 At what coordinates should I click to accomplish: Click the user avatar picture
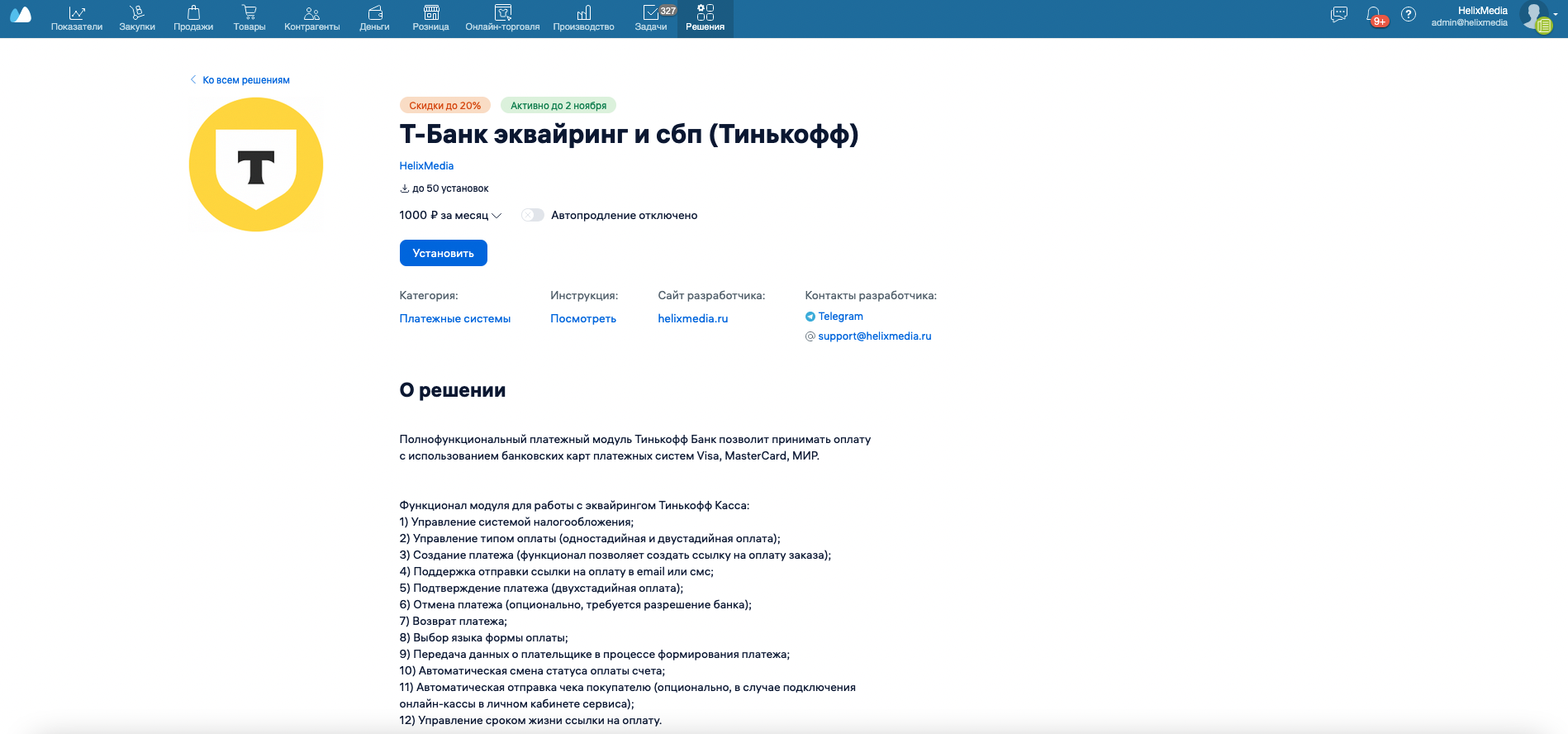click(x=1535, y=17)
